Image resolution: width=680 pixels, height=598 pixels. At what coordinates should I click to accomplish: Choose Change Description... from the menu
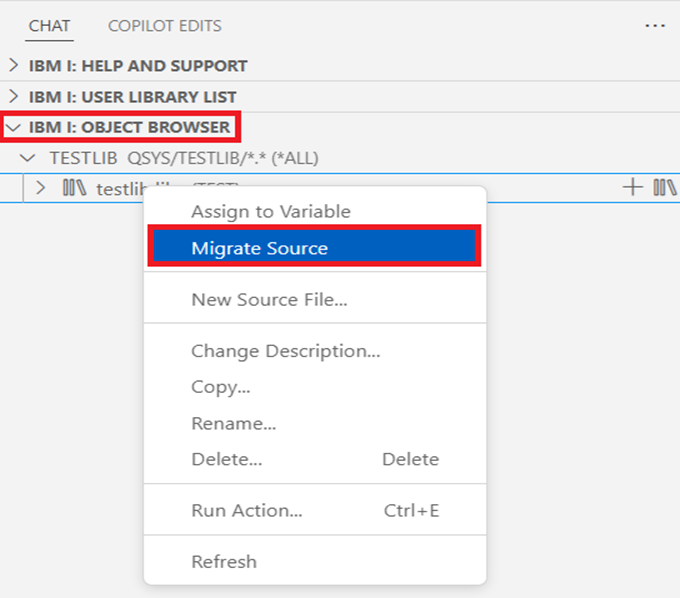[285, 351]
